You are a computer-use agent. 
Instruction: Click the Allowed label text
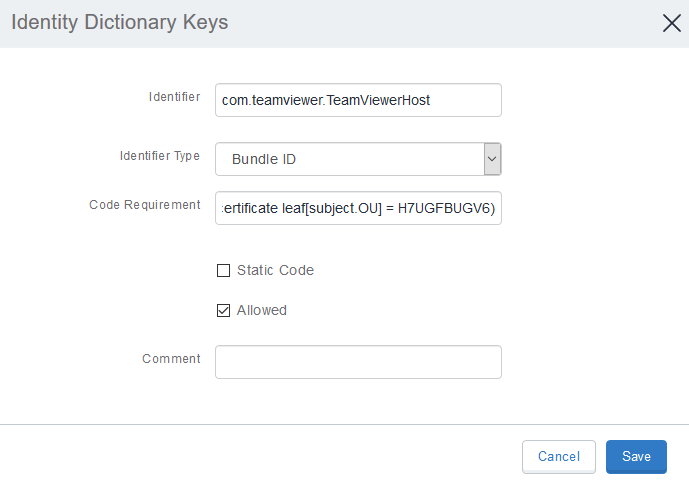click(262, 311)
